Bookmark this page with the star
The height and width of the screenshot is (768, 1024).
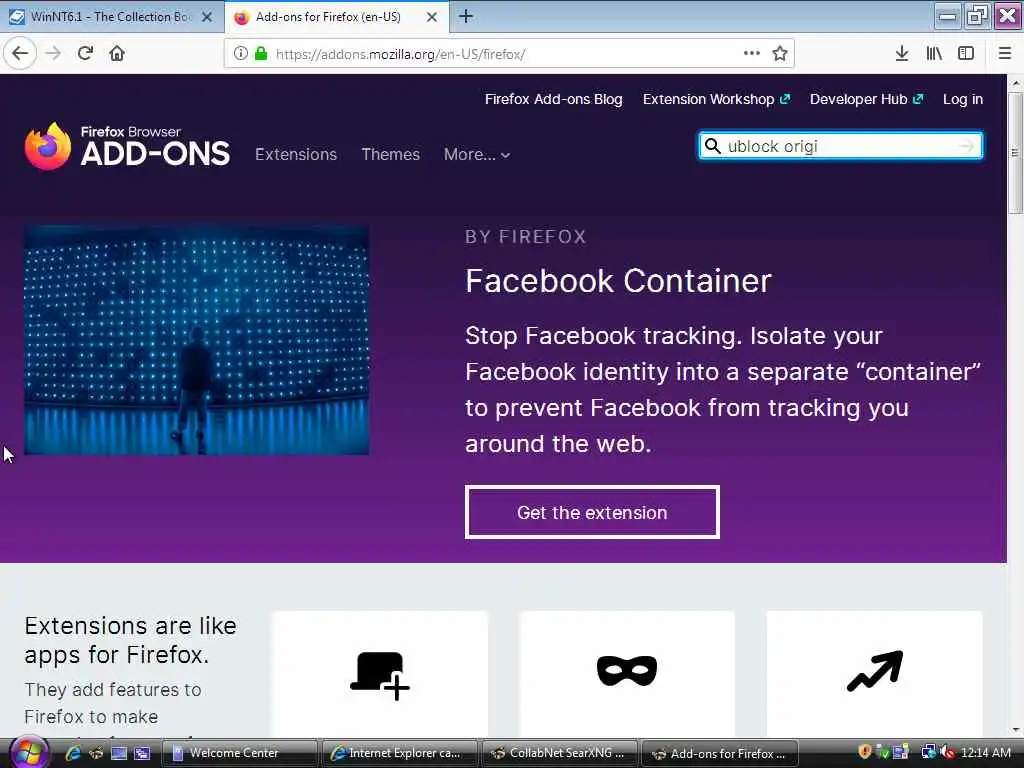pos(780,54)
